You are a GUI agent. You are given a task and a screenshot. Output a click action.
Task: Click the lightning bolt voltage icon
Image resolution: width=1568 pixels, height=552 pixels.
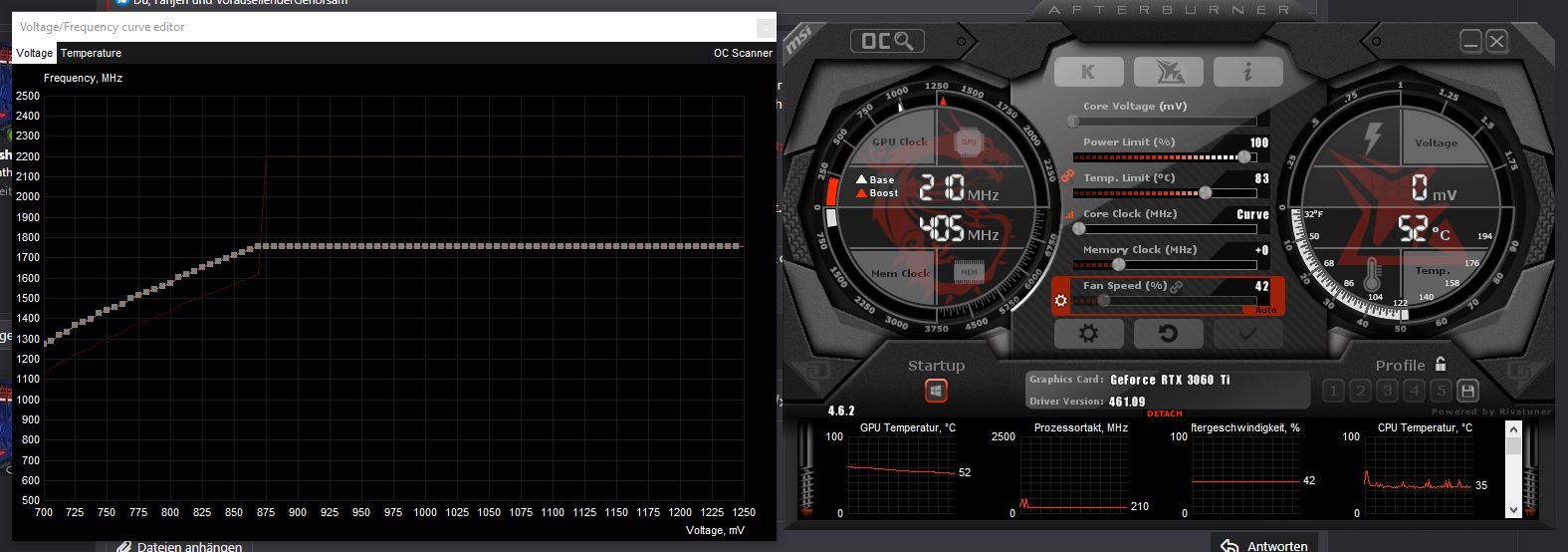tap(1375, 138)
